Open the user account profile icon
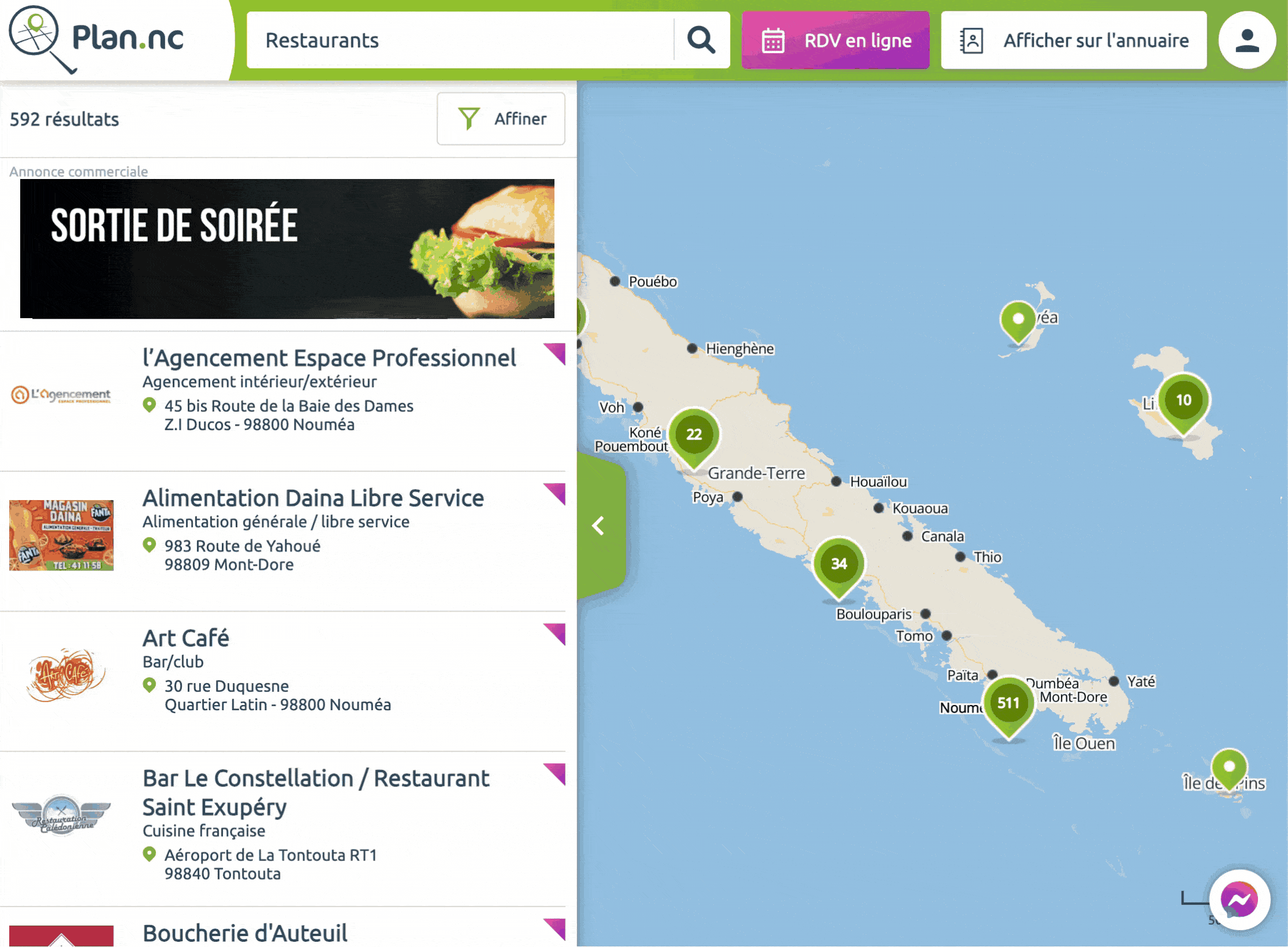This screenshot has height=947, width=1288. click(x=1247, y=40)
